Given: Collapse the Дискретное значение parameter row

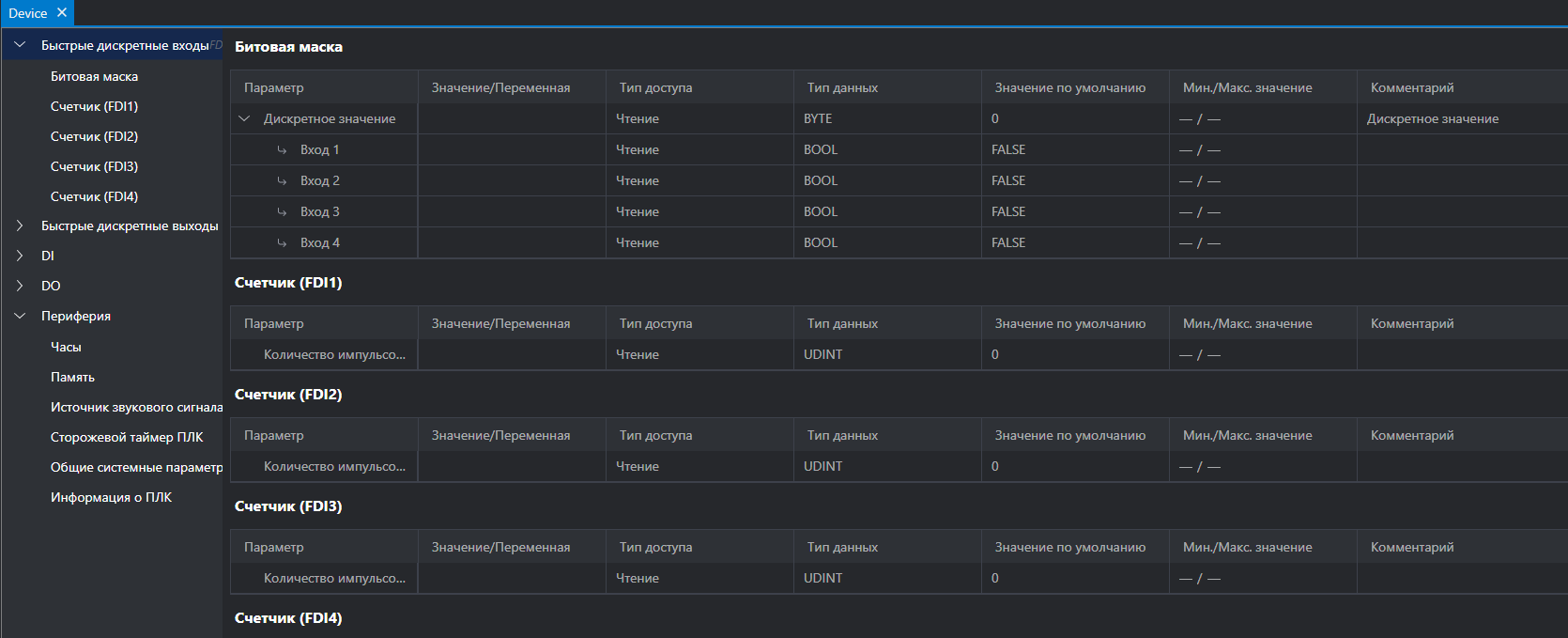Looking at the screenshot, I should tap(245, 118).
